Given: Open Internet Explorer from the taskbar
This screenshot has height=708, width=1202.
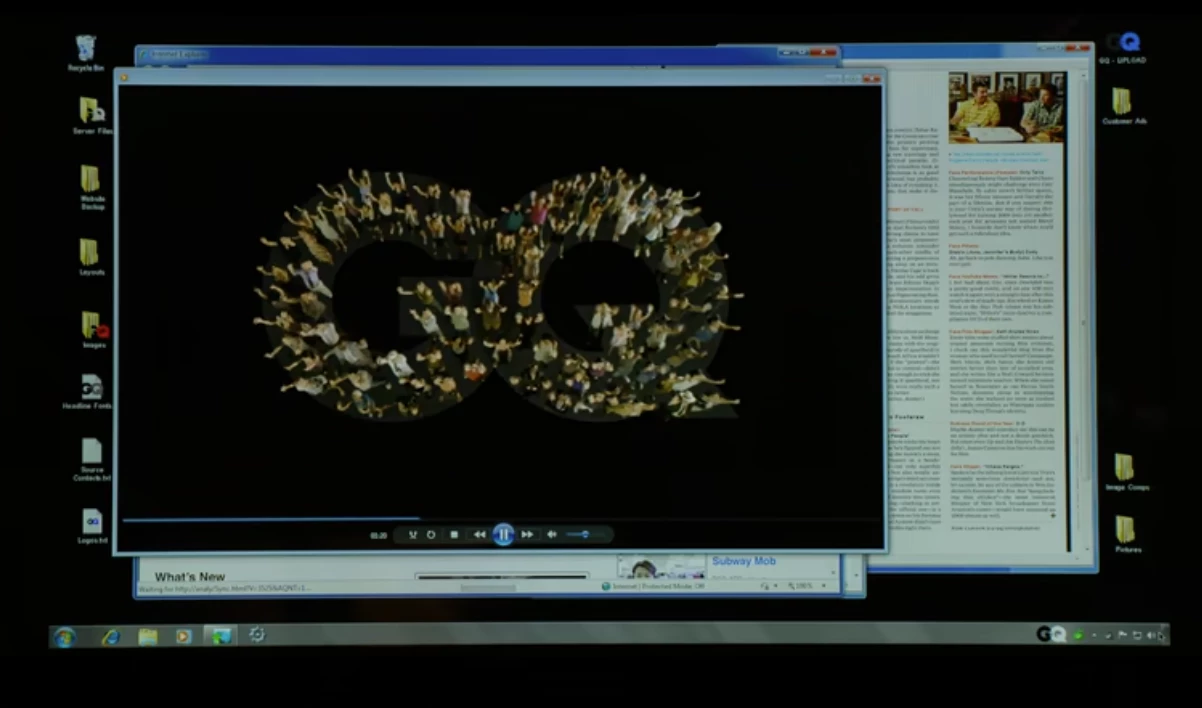Looking at the screenshot, I should pos(110,637).
